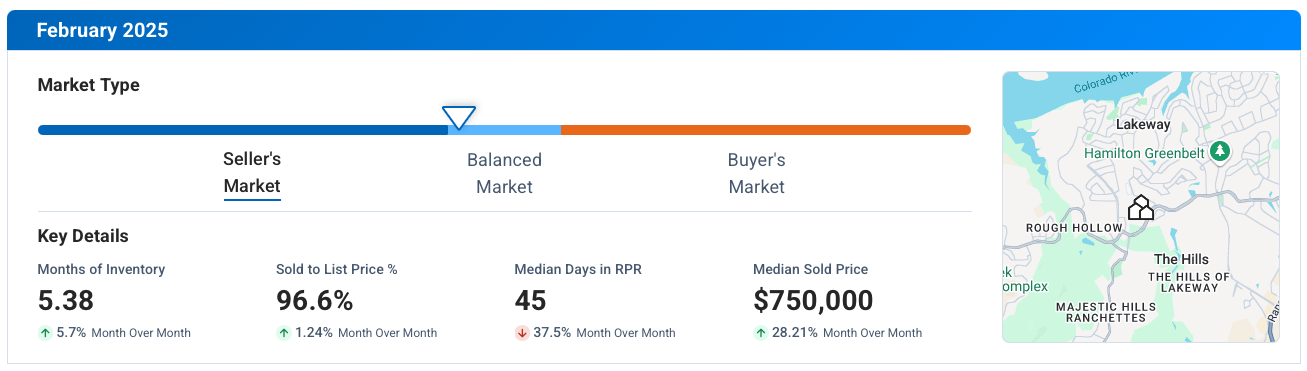The image size is (1307, 371).
Task: Click the Months of Inventory label
Action: point(101,269)
